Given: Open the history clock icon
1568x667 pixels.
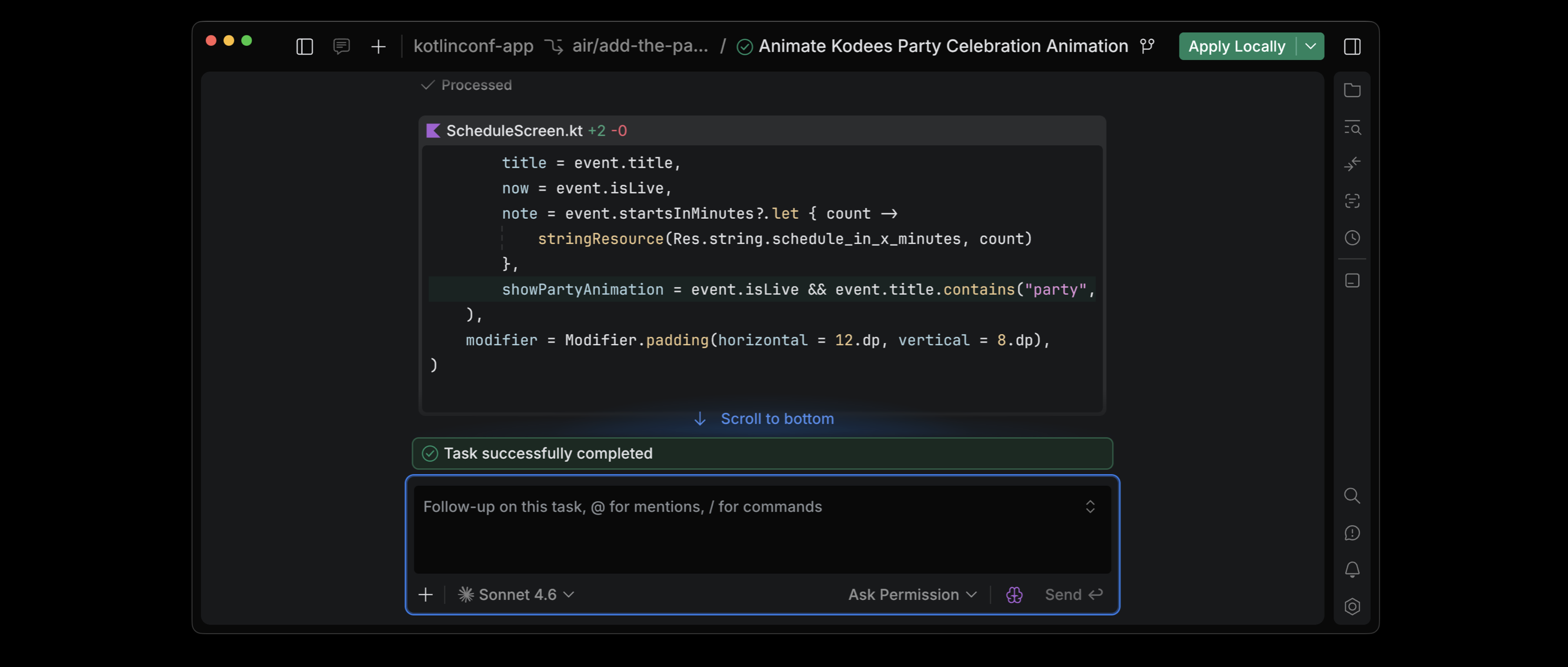Looking at the screenshot, I should coord(1352,238).
